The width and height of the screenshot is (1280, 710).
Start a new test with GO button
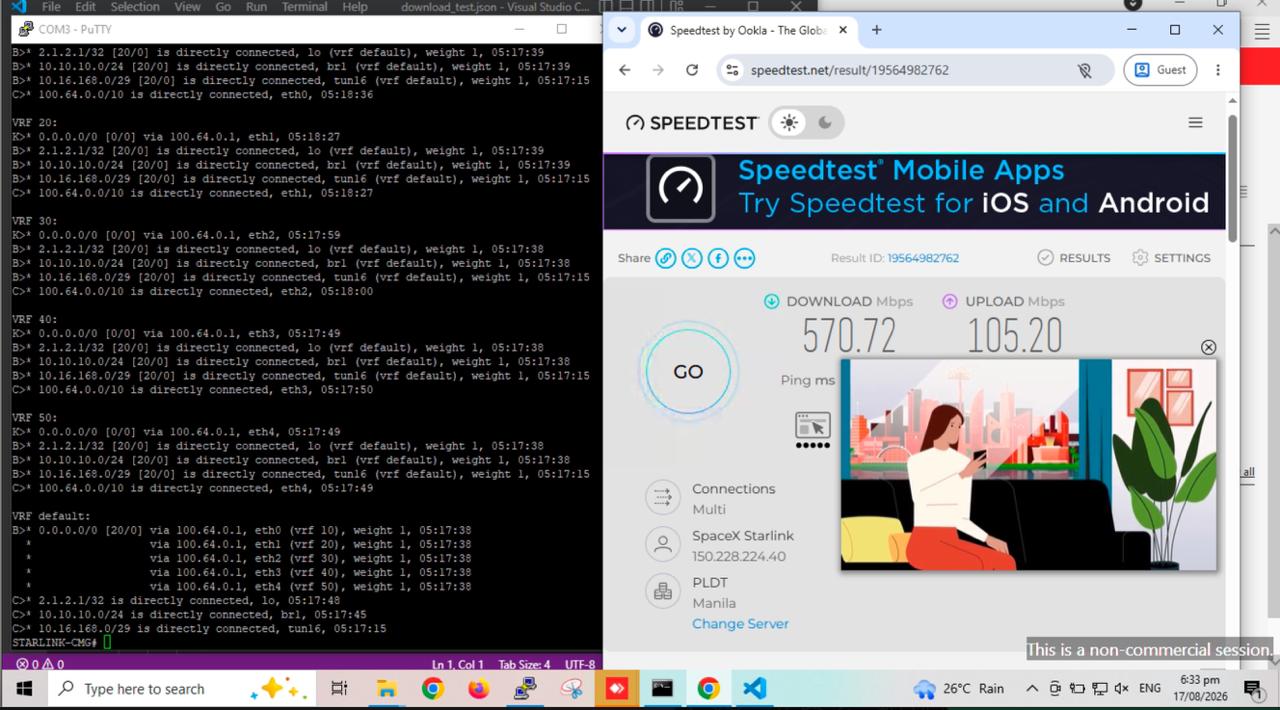[x=688, y=372]
